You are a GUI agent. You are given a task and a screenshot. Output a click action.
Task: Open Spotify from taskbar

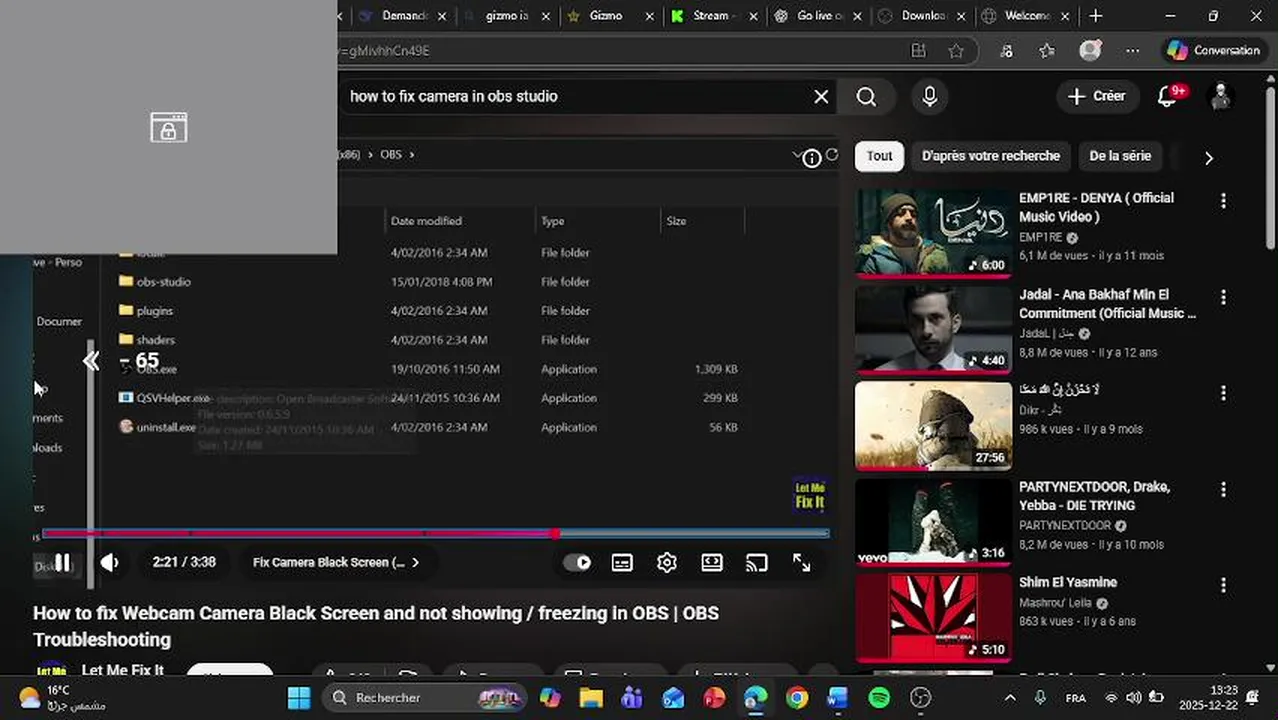click(880, 698)
